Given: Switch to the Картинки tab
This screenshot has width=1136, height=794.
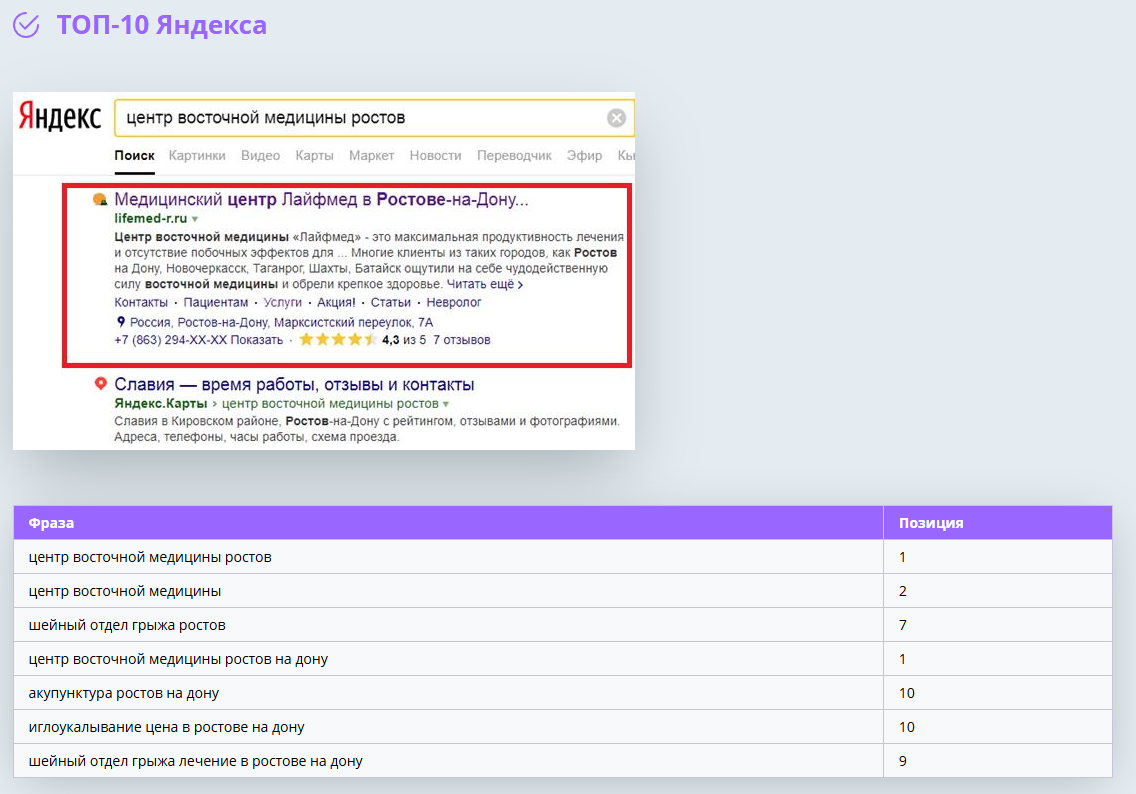Looking at the screenshot, I should pos(197,155).
